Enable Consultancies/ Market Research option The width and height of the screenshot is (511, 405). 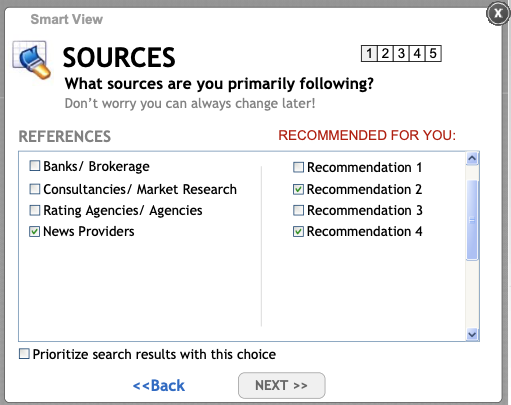35,189
